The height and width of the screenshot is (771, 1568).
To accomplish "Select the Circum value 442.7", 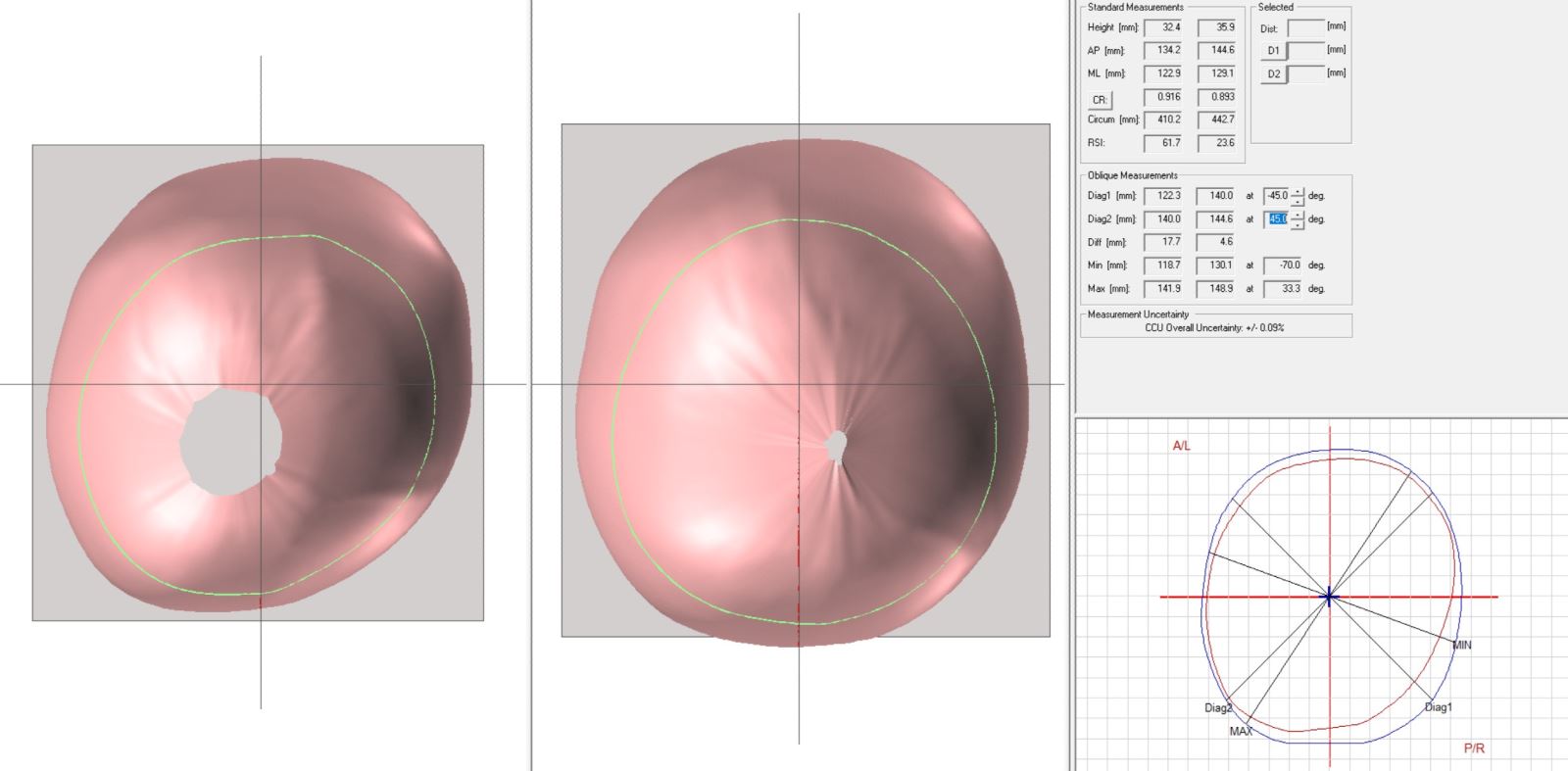I will [x=1217, y=120].
